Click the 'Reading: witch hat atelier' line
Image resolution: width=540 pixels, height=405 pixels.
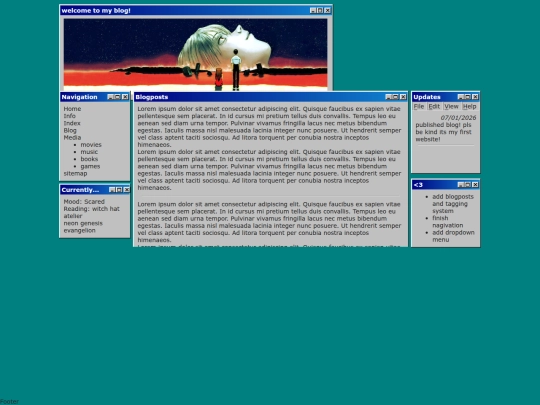(x=92, y=212)
